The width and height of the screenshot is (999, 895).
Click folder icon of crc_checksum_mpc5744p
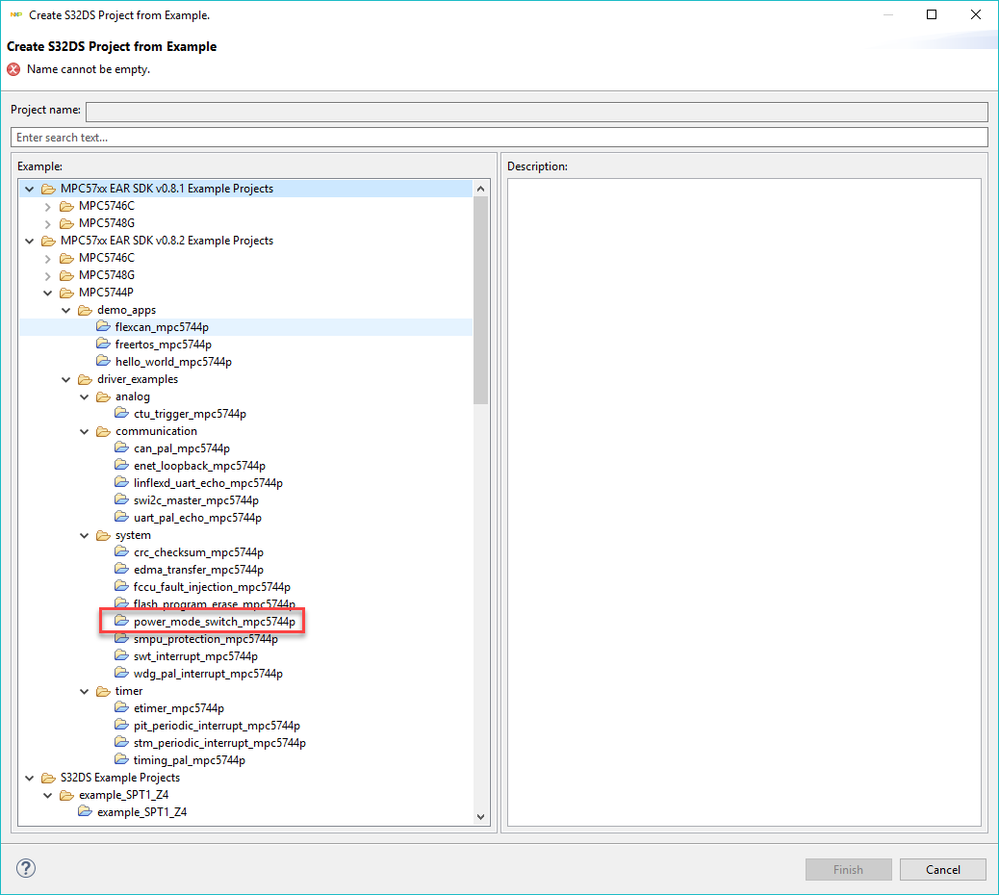pyautogui.click(x=122, y=551)
